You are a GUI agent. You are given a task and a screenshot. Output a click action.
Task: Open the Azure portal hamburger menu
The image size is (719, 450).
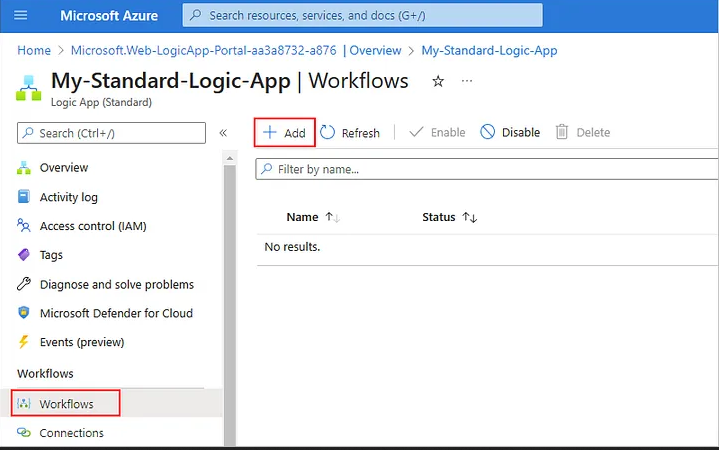tap(21, 15)
